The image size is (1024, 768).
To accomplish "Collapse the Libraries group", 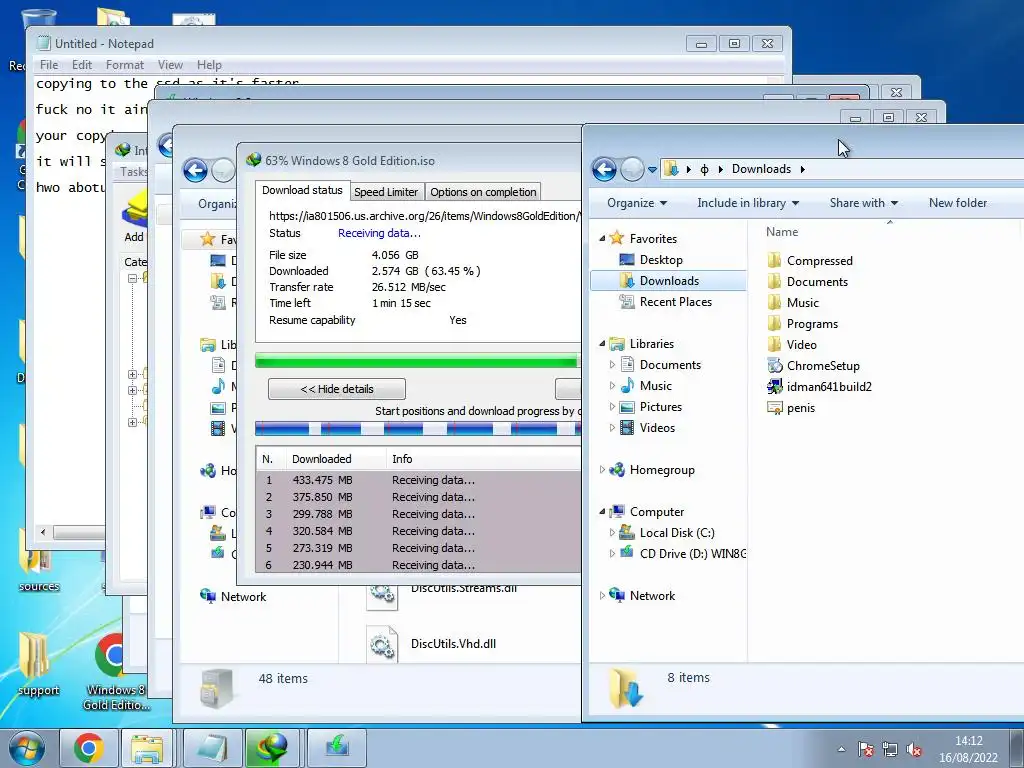I will [x=602, y=344].
